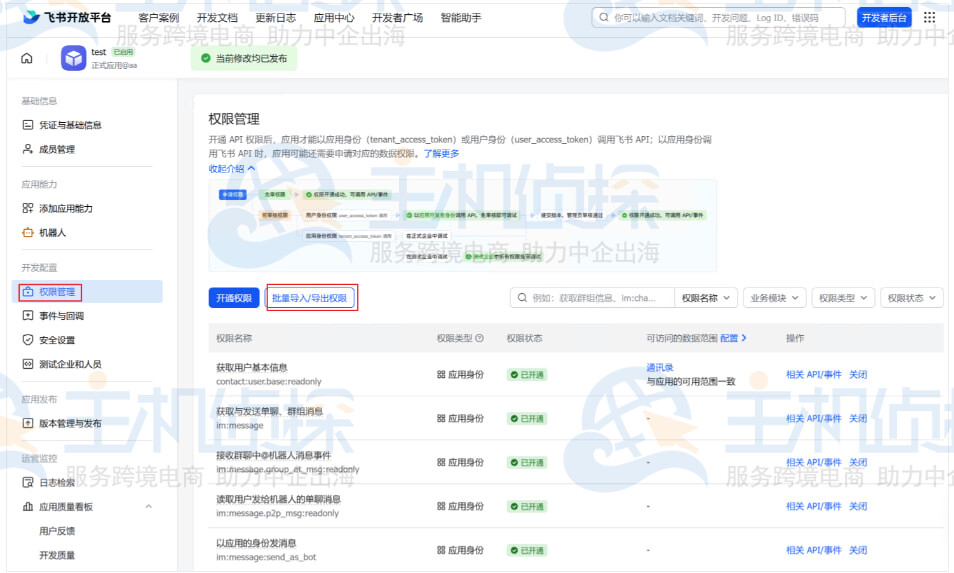This screenshot has height=573, width=954.
Task: Open the 开发文档 top menu
Action: 217,18
